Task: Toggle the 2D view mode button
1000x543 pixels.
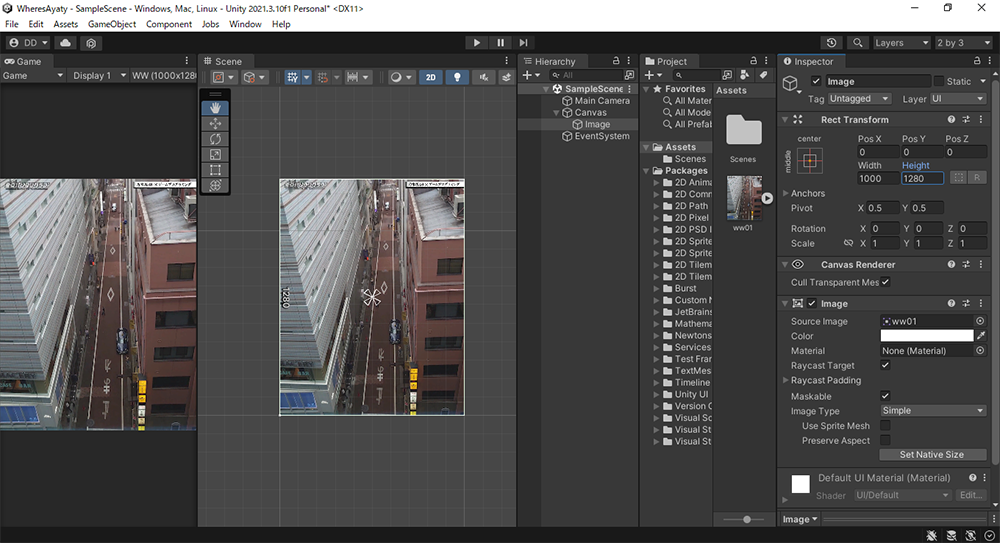Action: click(430, 77)
